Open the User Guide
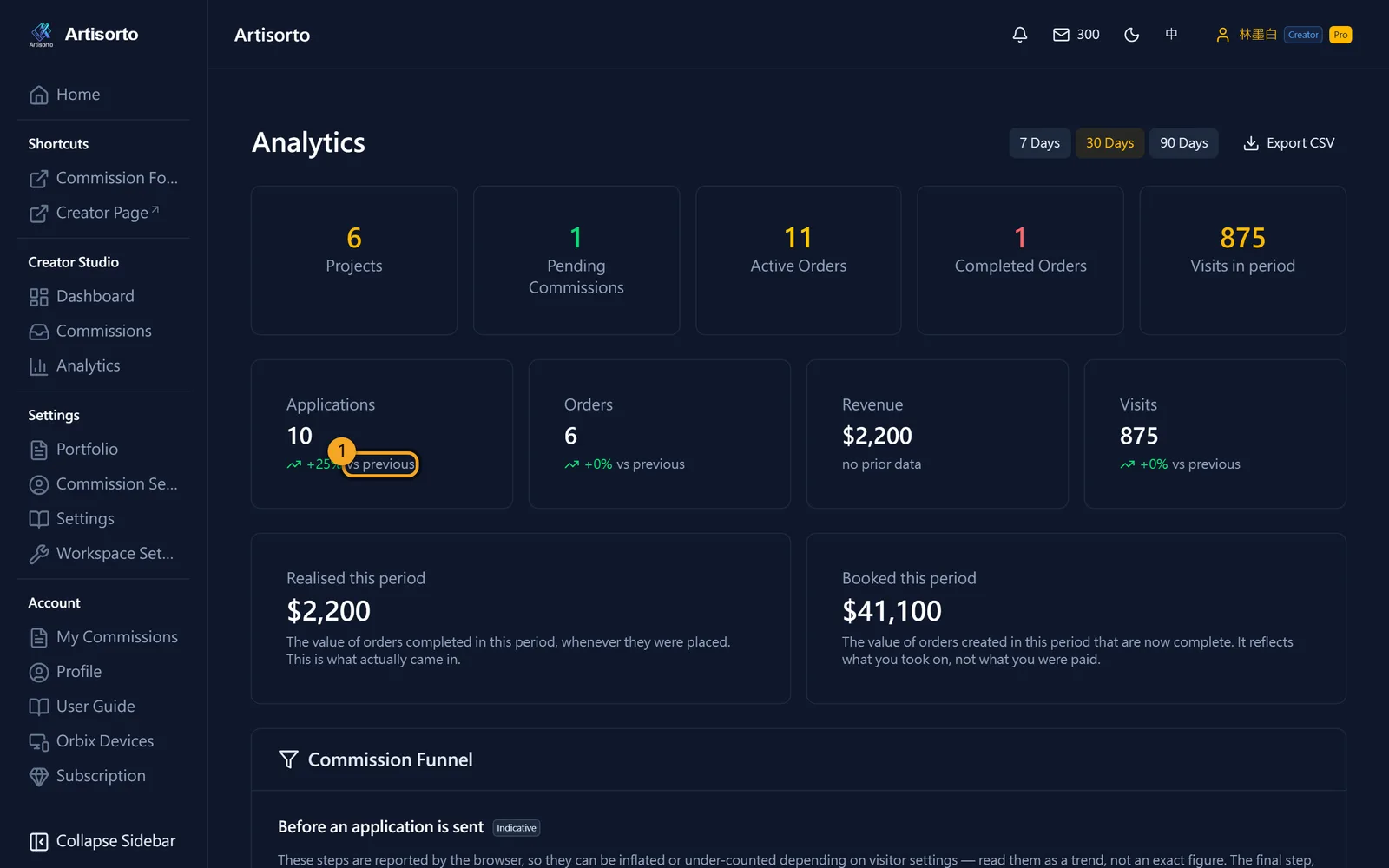The width and height of the screenshot is (1389, 868). (x=103, y=706)
